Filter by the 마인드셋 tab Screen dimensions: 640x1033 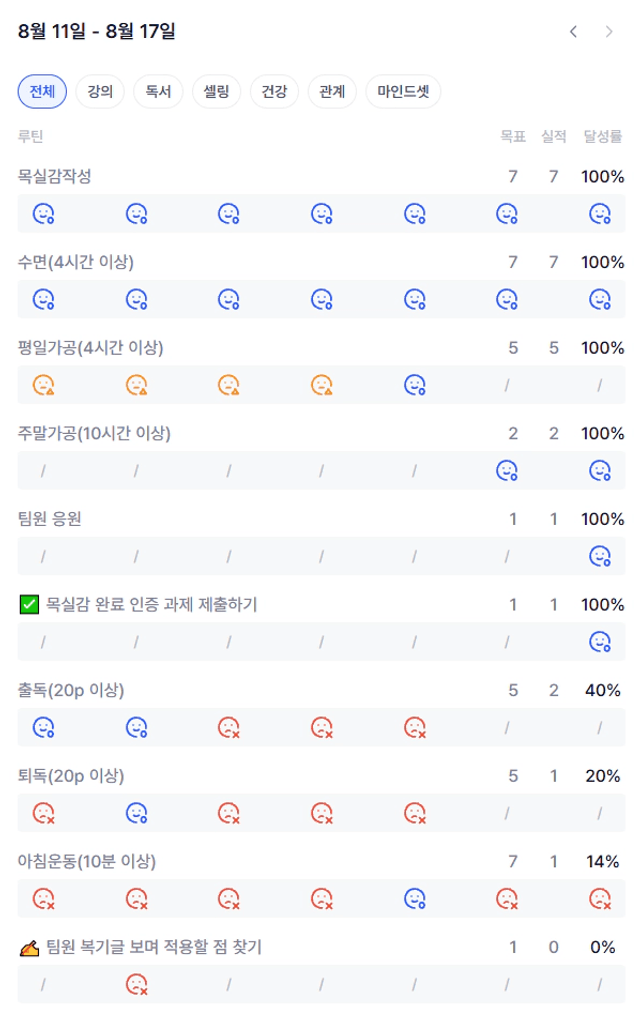(403, 91)
